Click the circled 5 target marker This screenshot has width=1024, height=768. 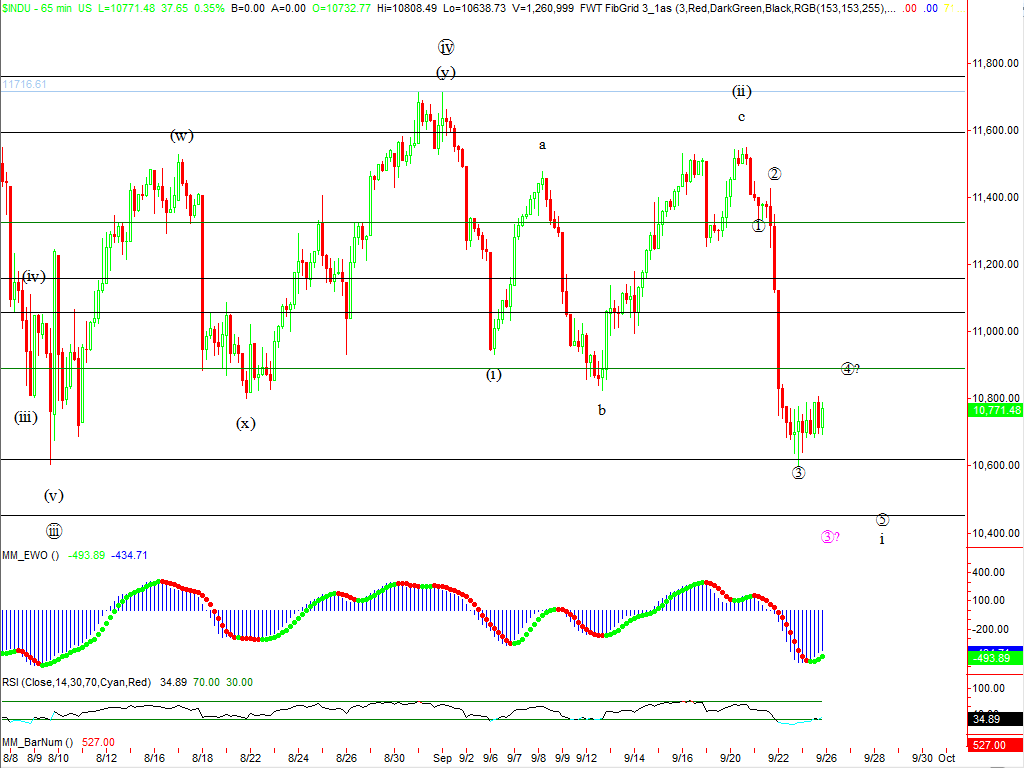pyautogui.click(x=882, y=519)
